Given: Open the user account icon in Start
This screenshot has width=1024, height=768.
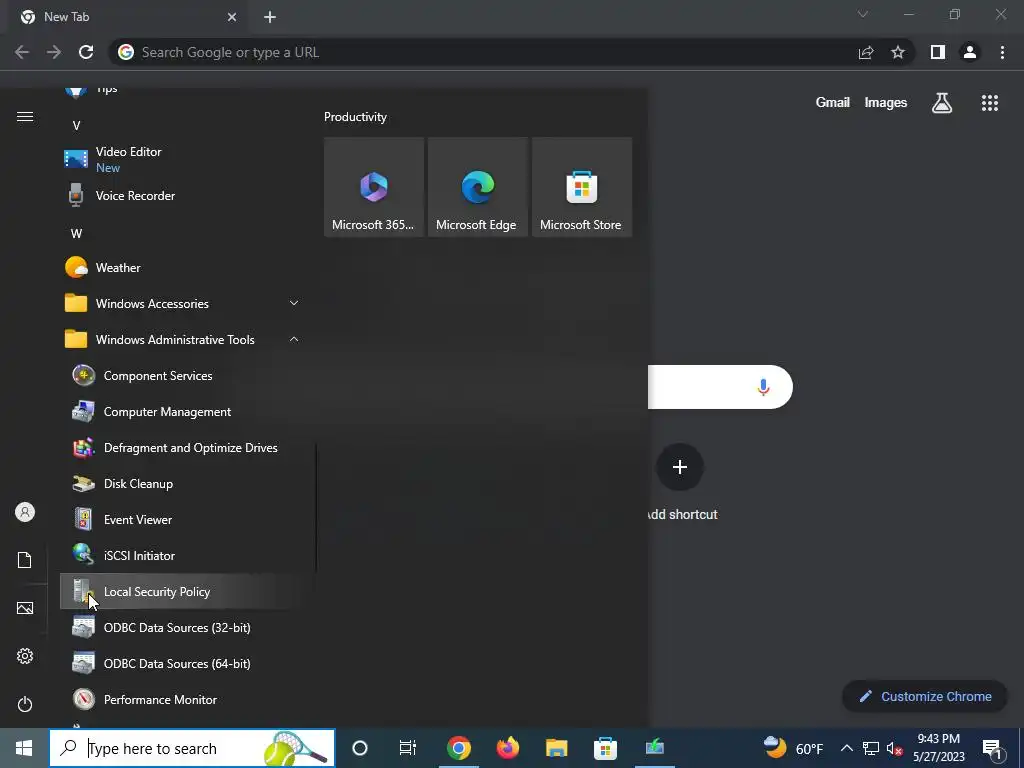Looking at the screenshot, I should click(25, 512).
